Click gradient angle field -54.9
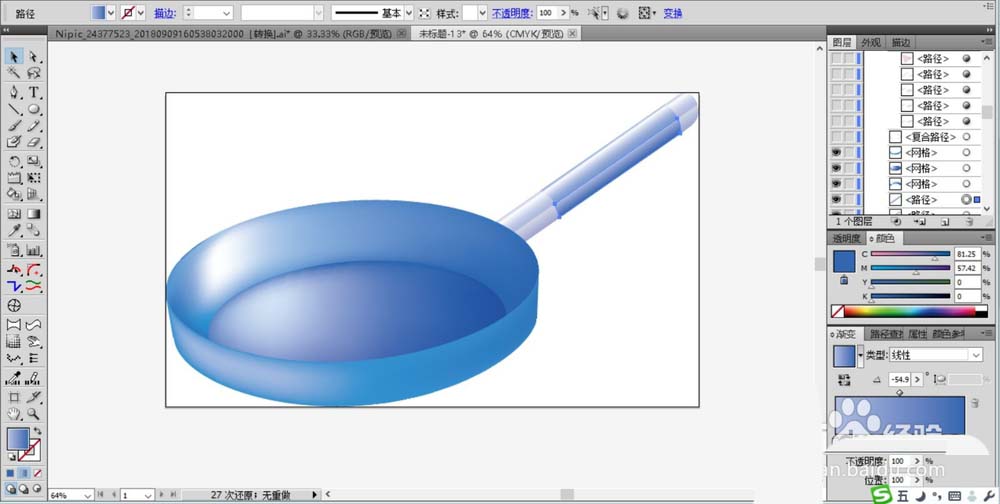 (x=901, y=380)
